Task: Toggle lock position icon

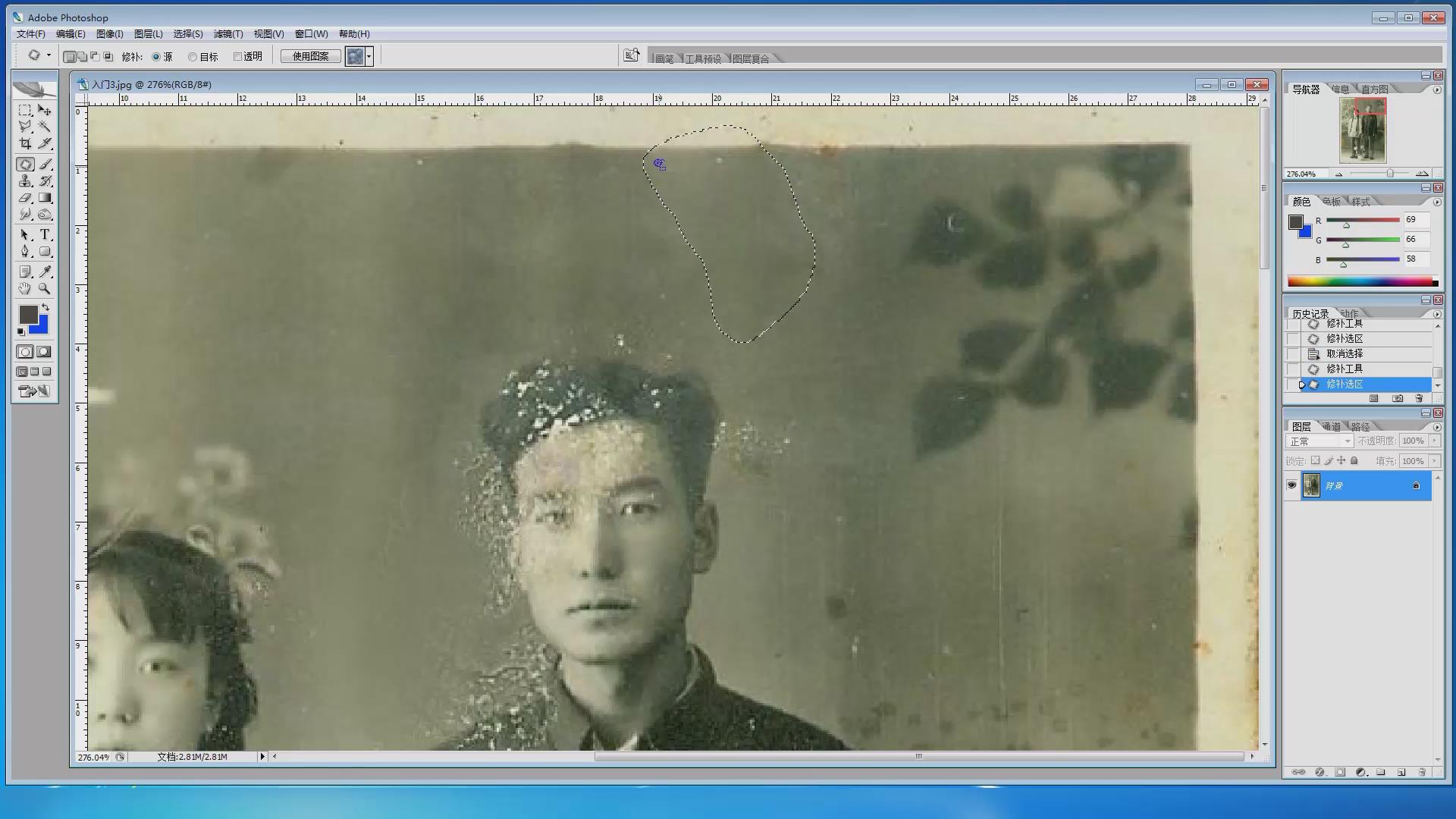Action: click(1341, 460)
